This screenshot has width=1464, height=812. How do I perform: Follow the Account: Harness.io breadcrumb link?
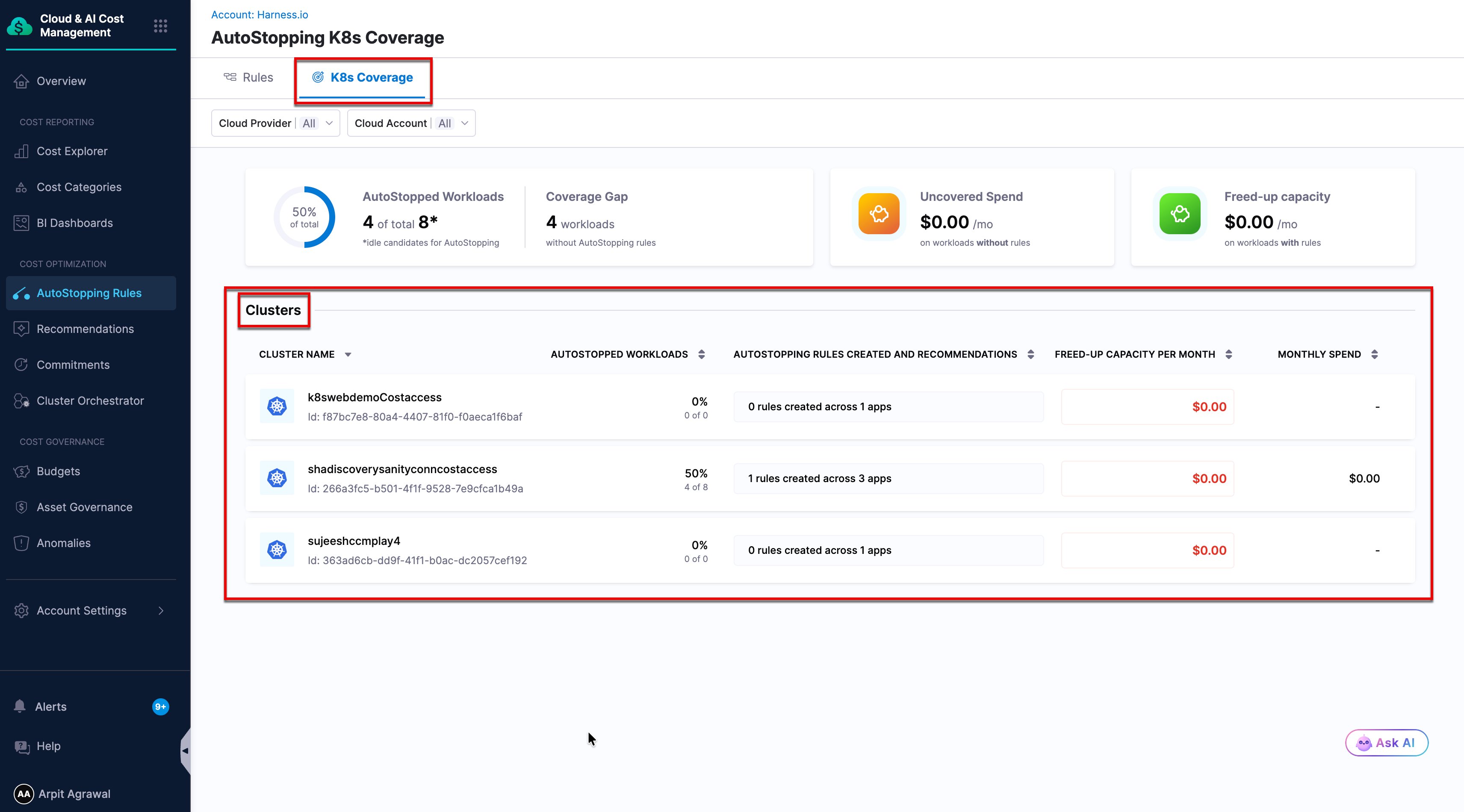click(x=260, y=15)
